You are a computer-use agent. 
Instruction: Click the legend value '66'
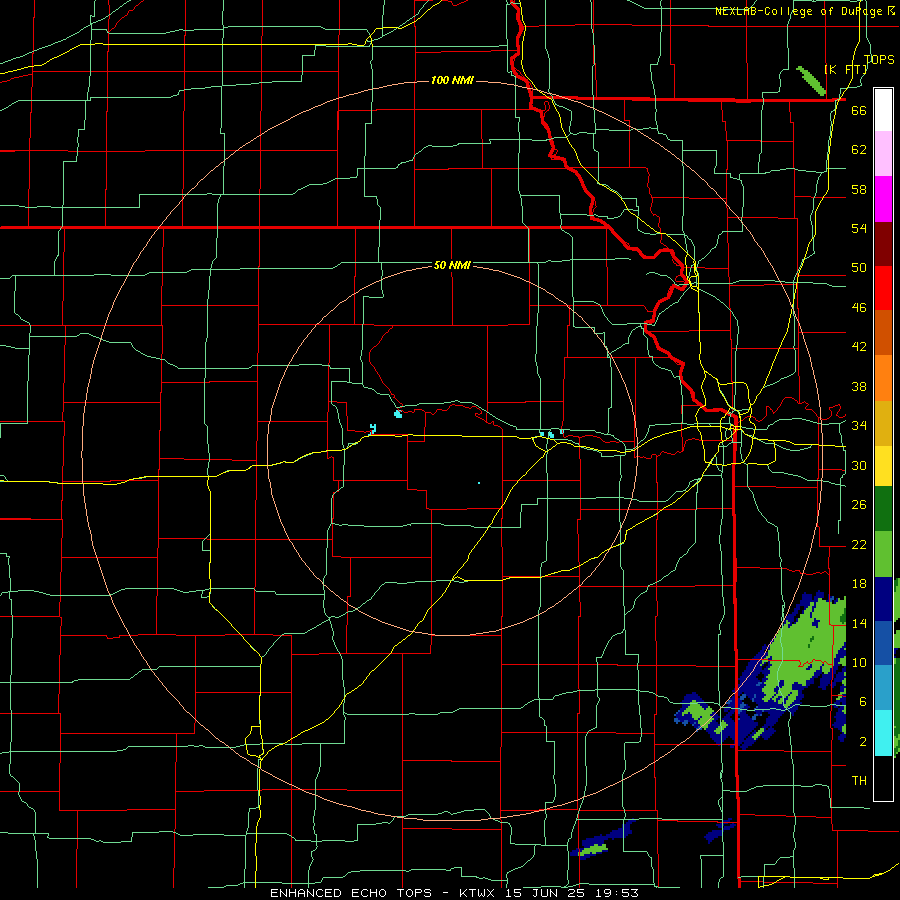(859, 111)
